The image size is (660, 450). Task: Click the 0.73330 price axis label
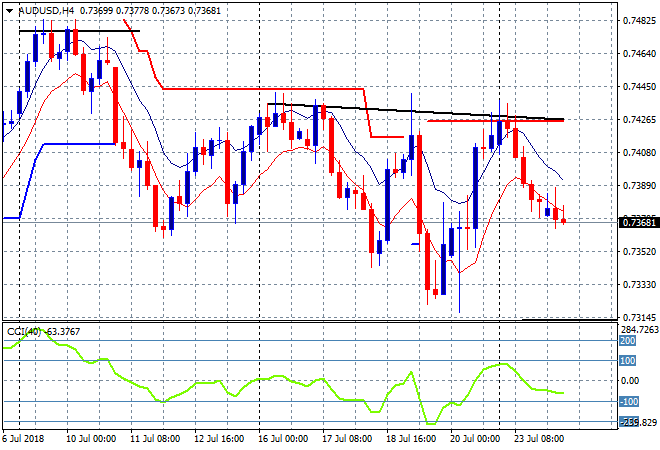[x=639, y=285]
